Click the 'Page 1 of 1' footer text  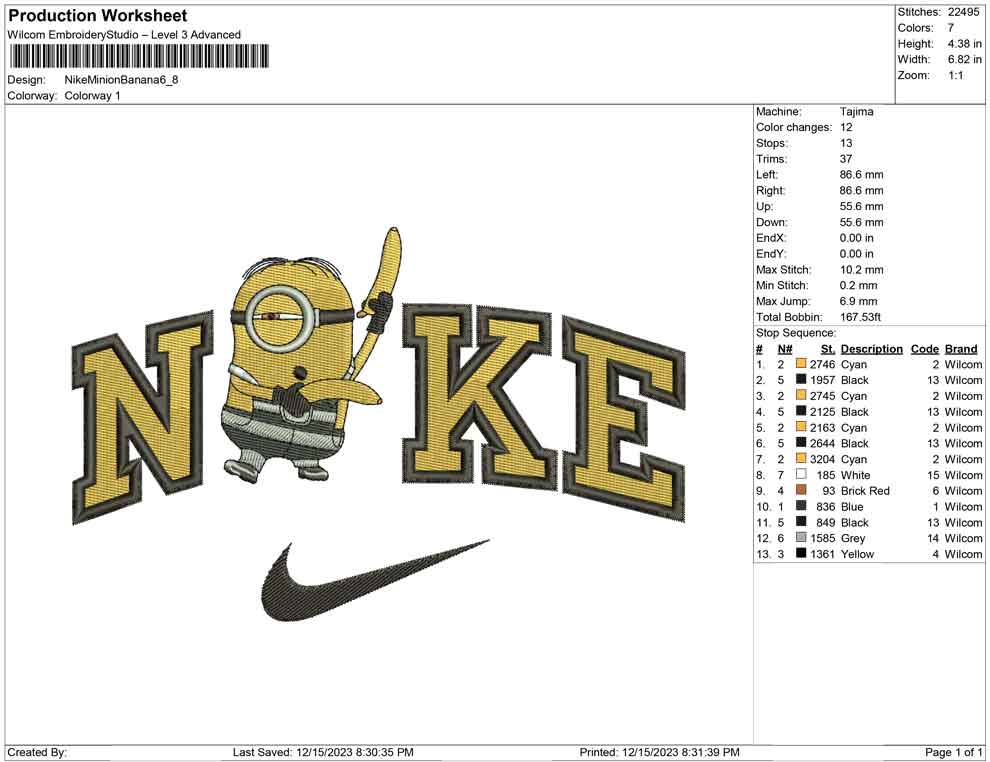pyautogui.click(x=953, y=752)
